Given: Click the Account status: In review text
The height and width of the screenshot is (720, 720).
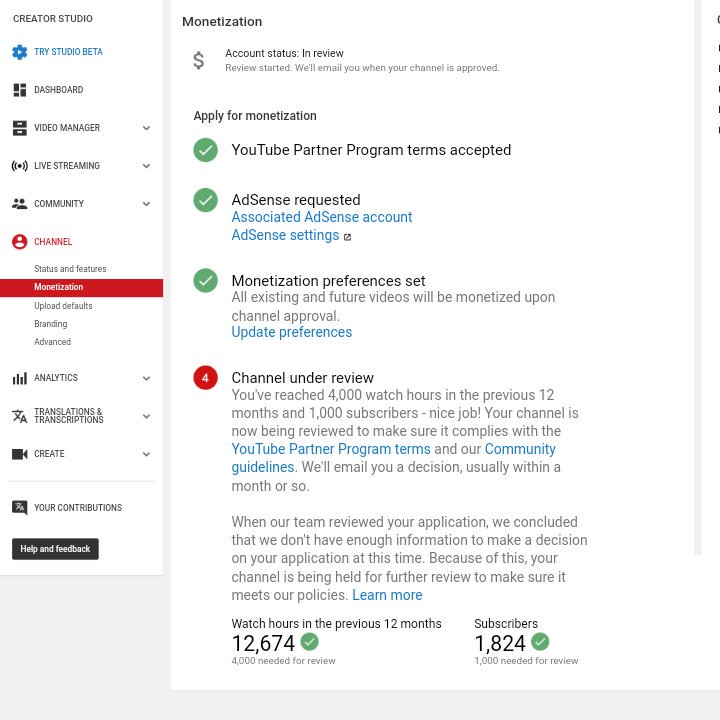Looking at the screenshot, I should click(x=284, y=53).
